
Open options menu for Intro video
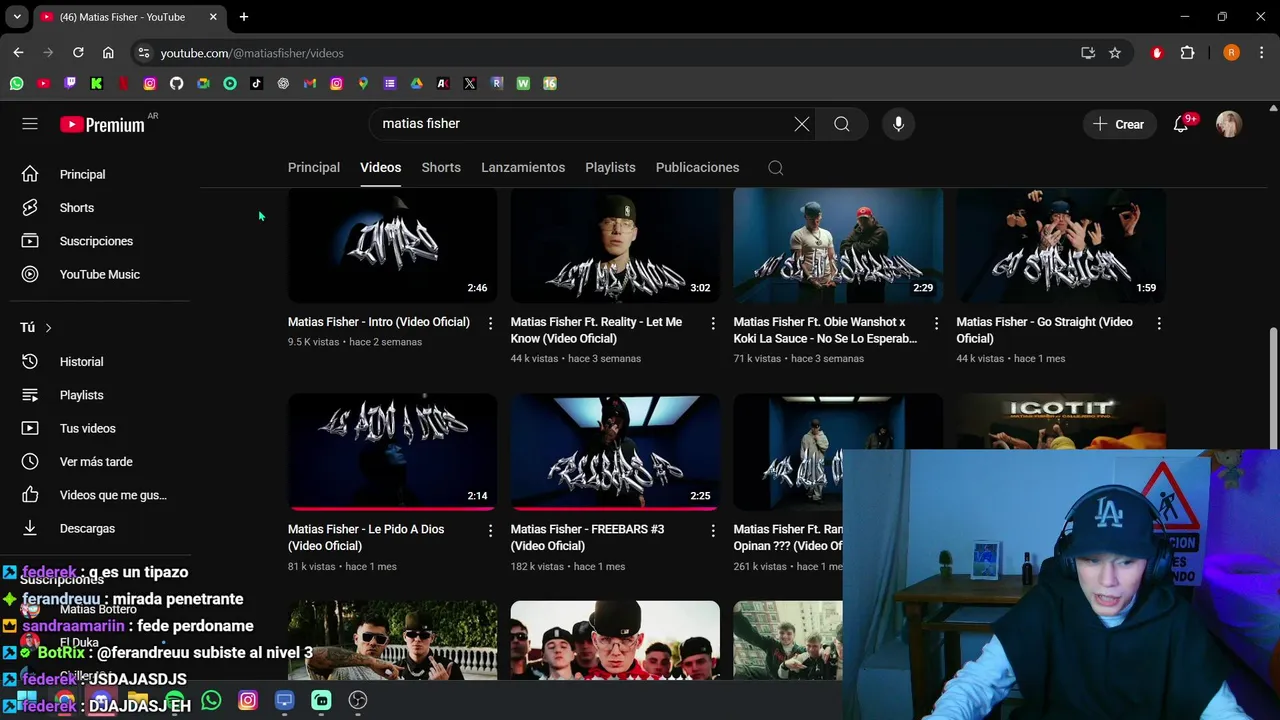(490, 323)
